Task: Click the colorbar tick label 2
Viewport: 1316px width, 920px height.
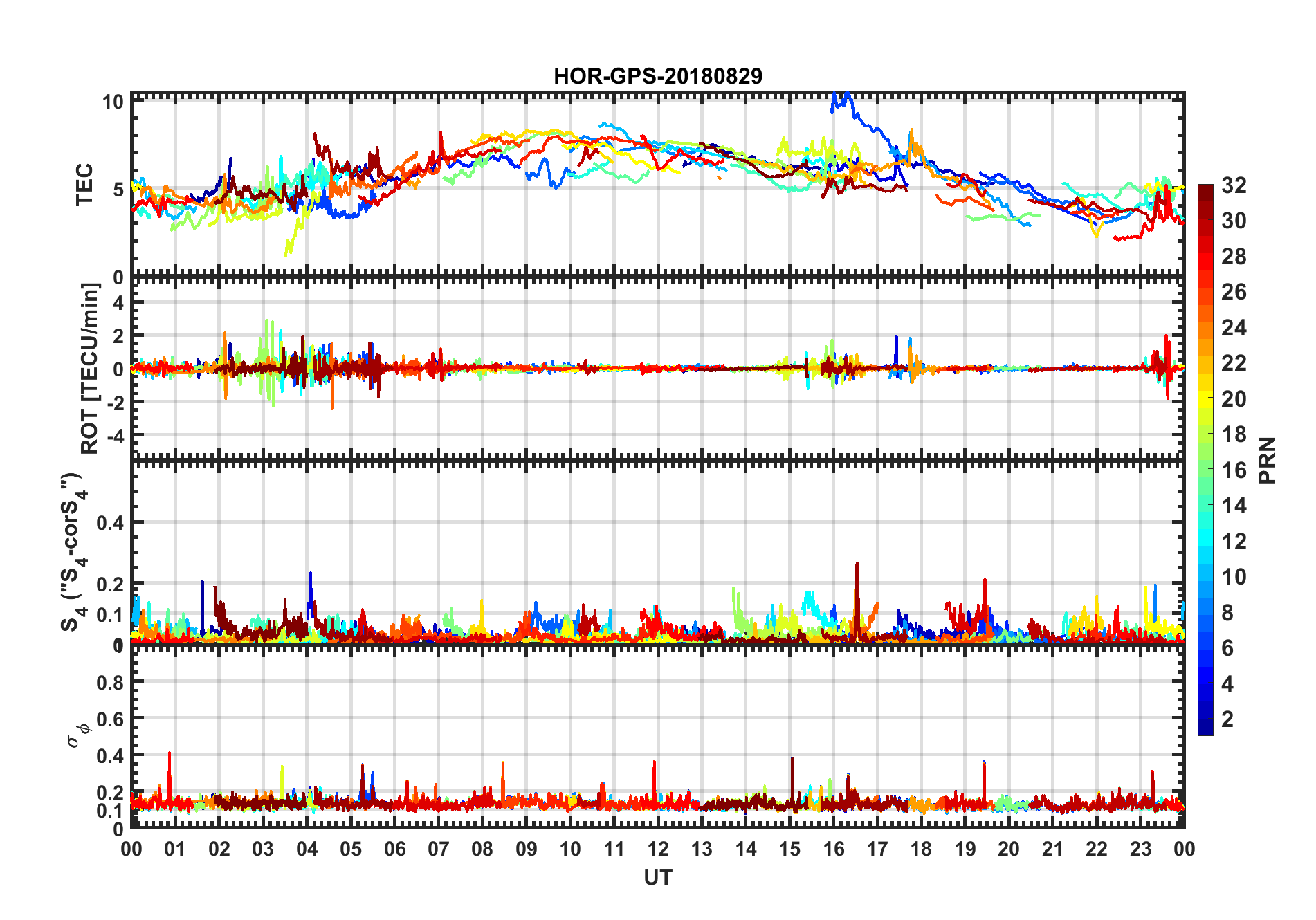Action: [x=1227, y=719]
